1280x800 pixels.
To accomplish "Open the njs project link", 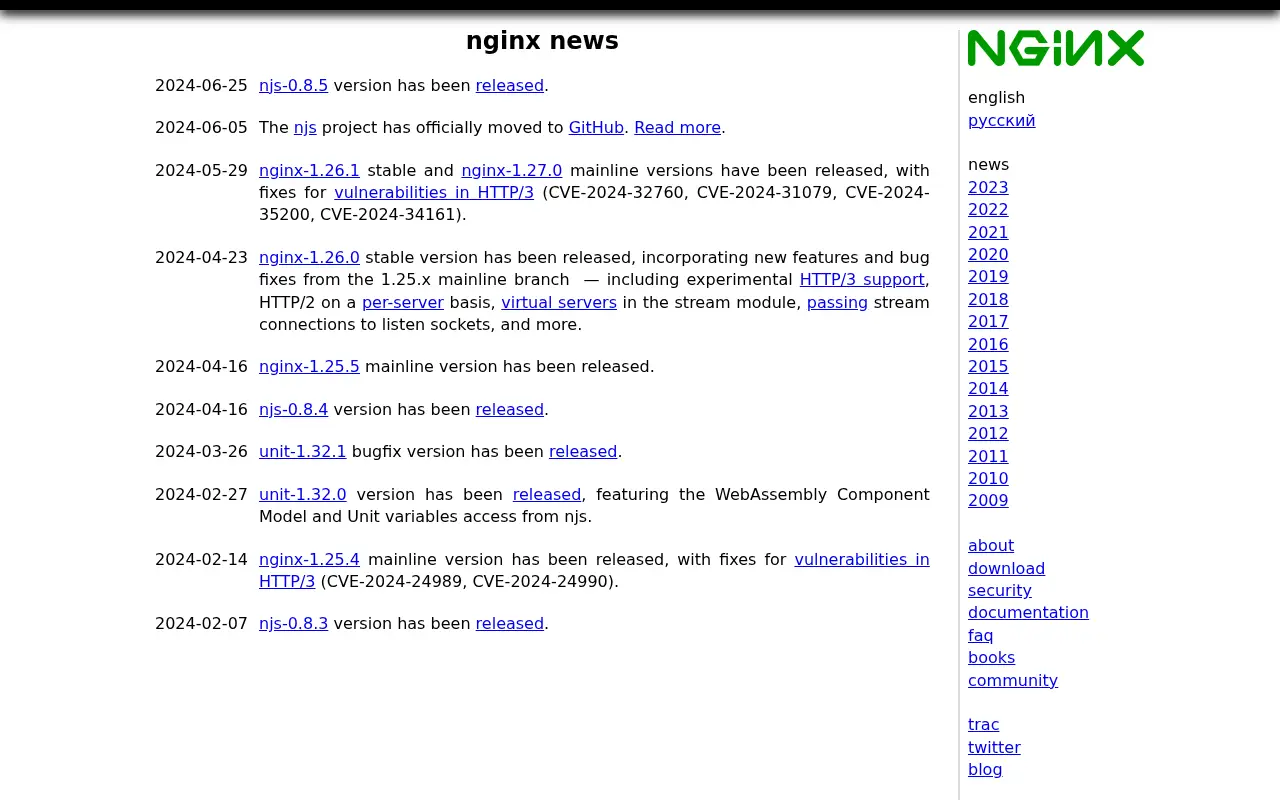I will [305, 128].
